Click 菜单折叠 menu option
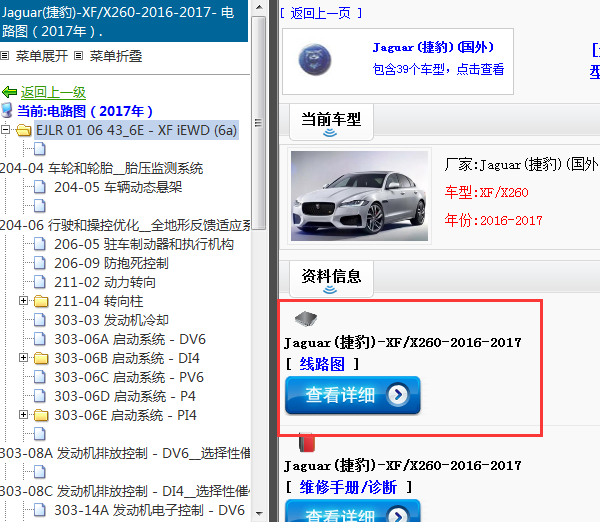600x522 pixels. click(116, 56)
